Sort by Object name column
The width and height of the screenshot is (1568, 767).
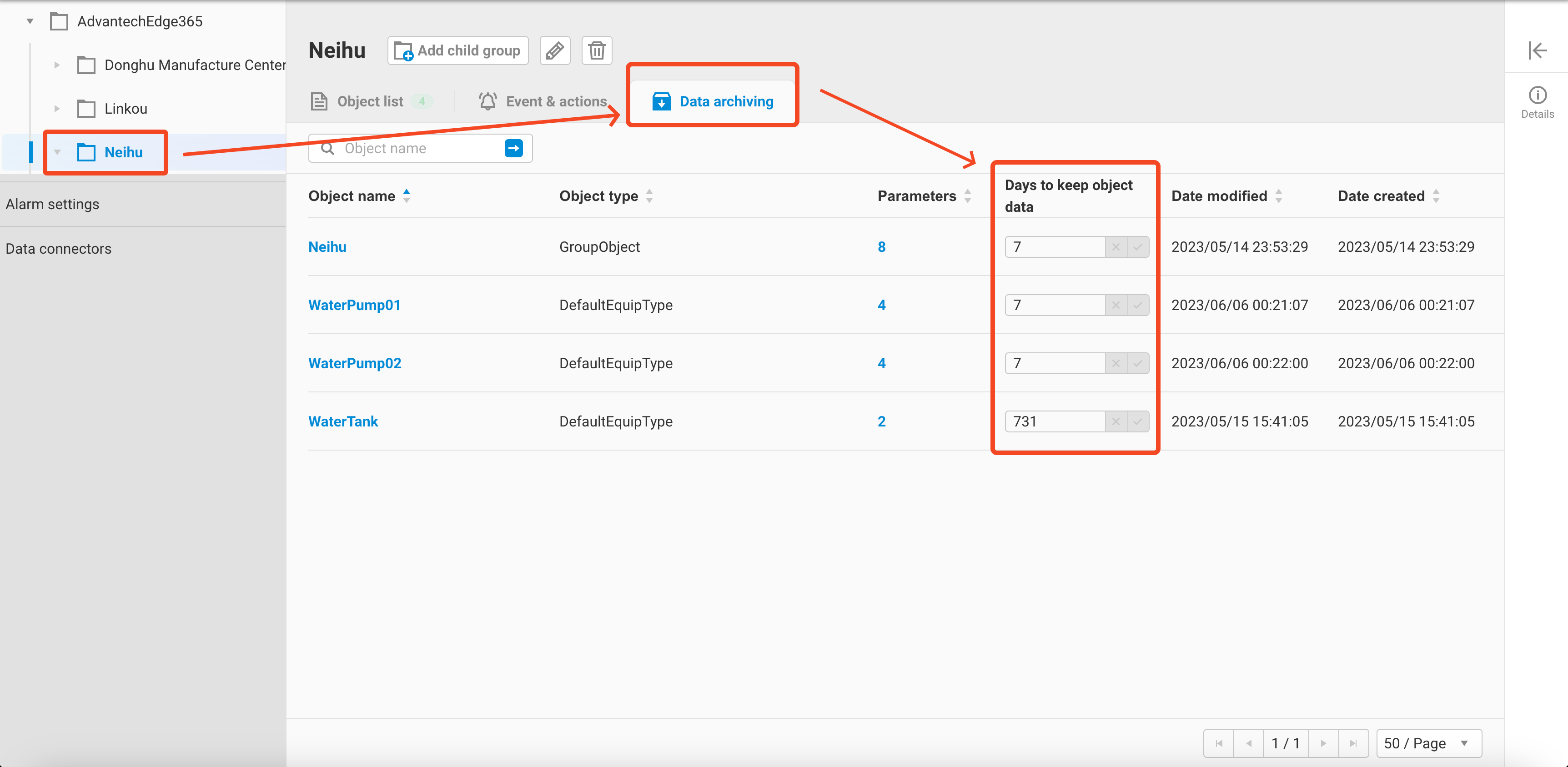tap(406, 196)
